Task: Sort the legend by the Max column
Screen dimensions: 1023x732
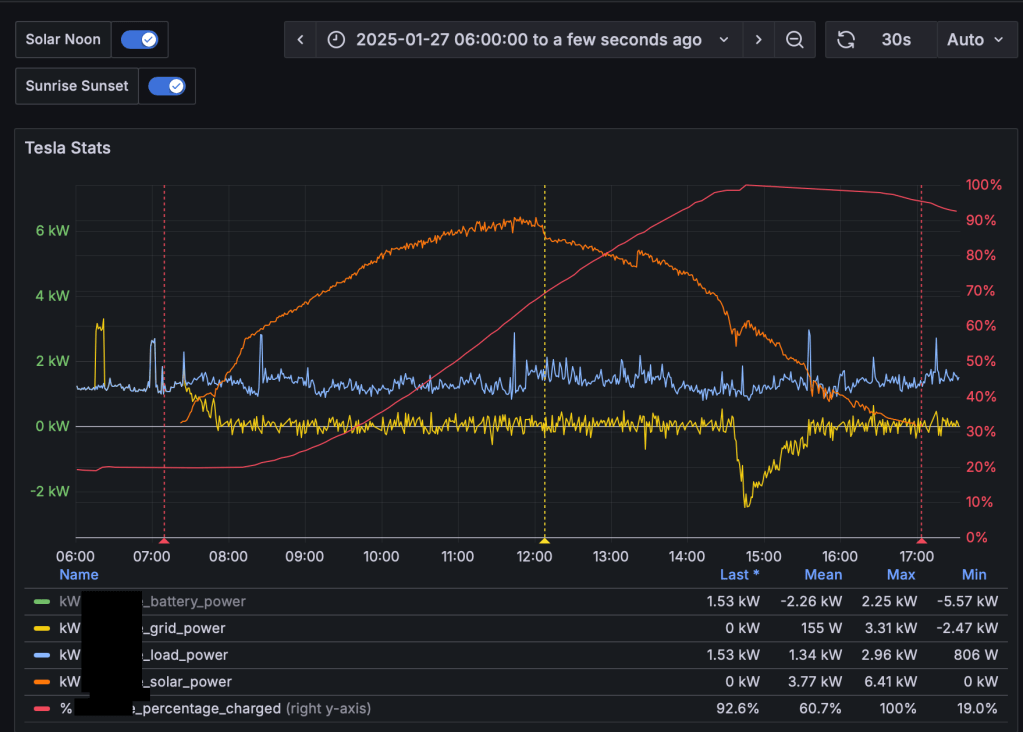Action: point(900,575)
